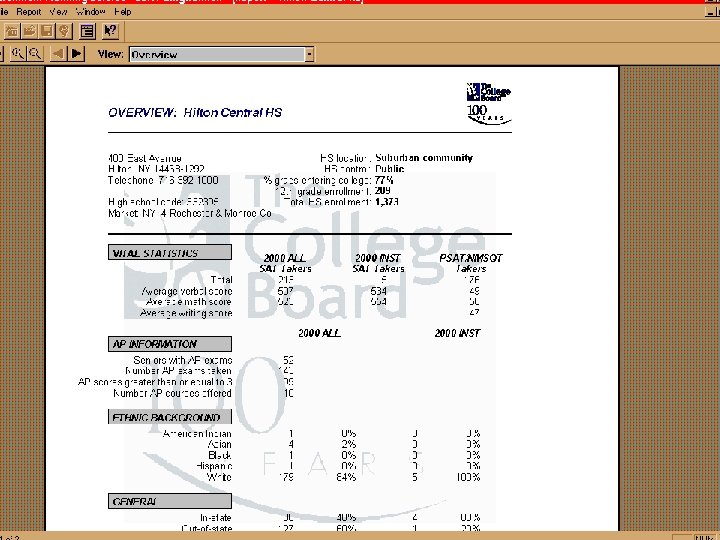Image resolution: width=720 pixels, height=540 pixels.
Task: Click the floppy disk save icon
Action: tap(46, 31)
